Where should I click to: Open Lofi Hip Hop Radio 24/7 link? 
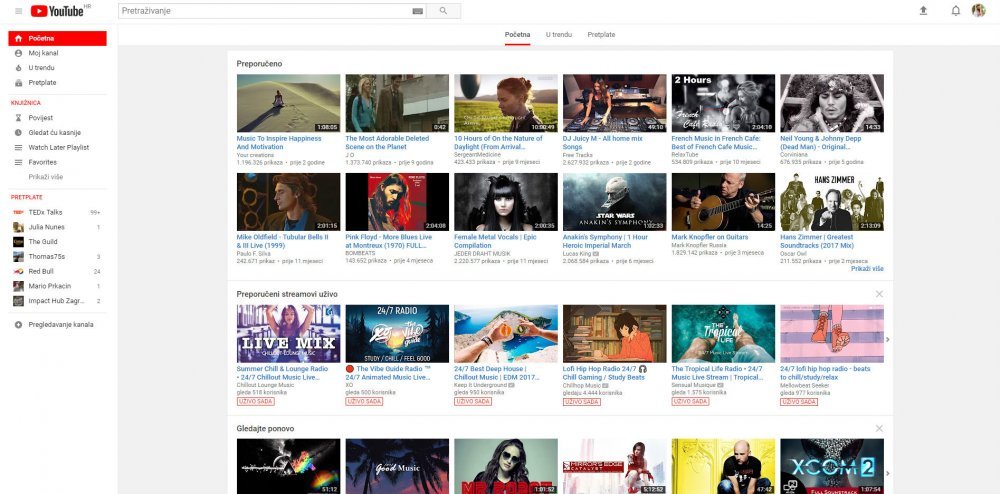[x=605, y=373]
